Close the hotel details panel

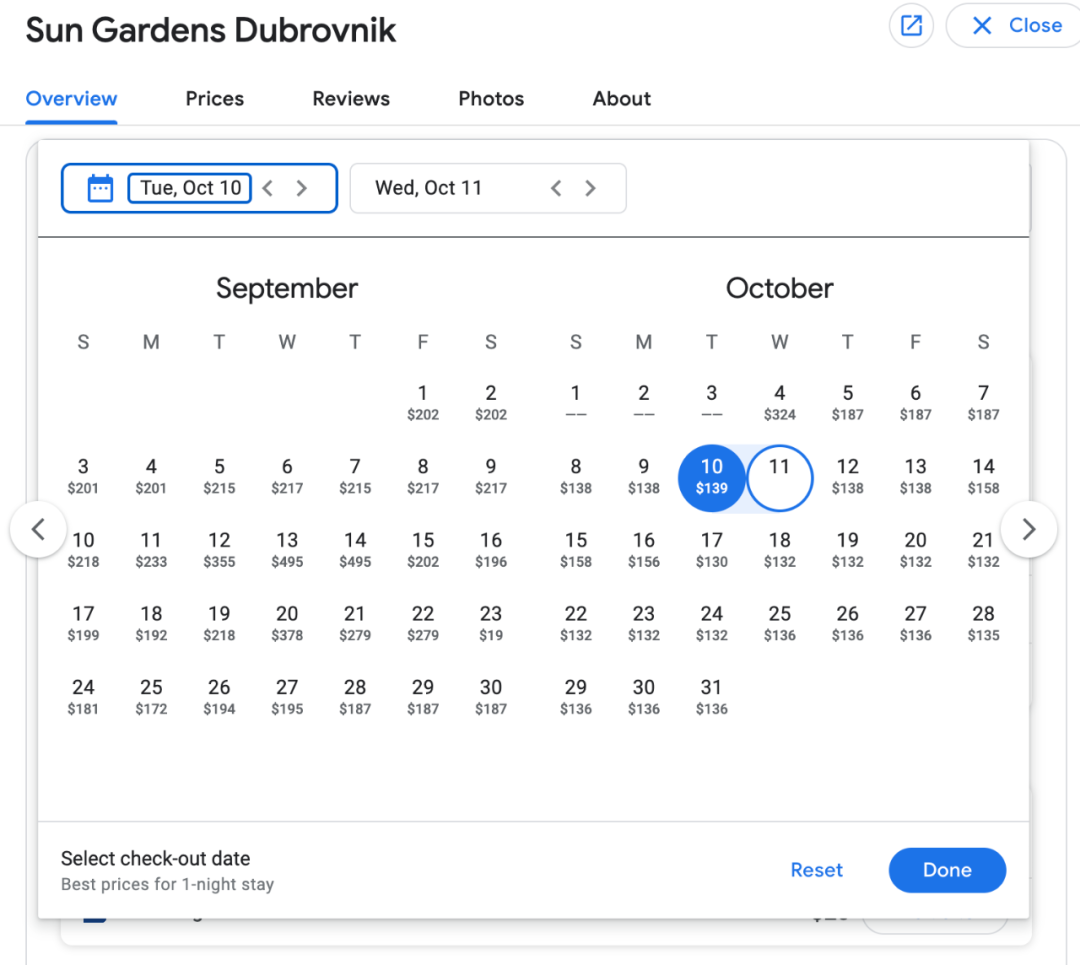tap(1016, 26)
